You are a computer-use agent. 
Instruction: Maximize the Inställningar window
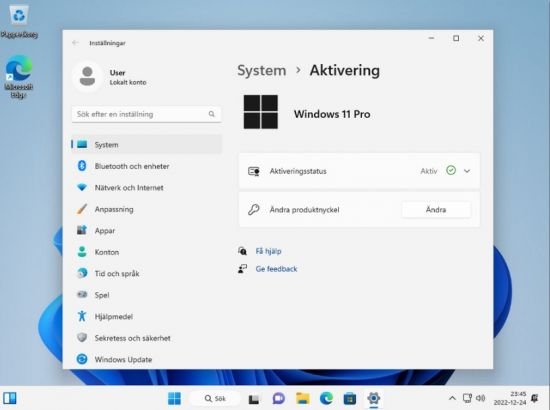click(456, 38)
